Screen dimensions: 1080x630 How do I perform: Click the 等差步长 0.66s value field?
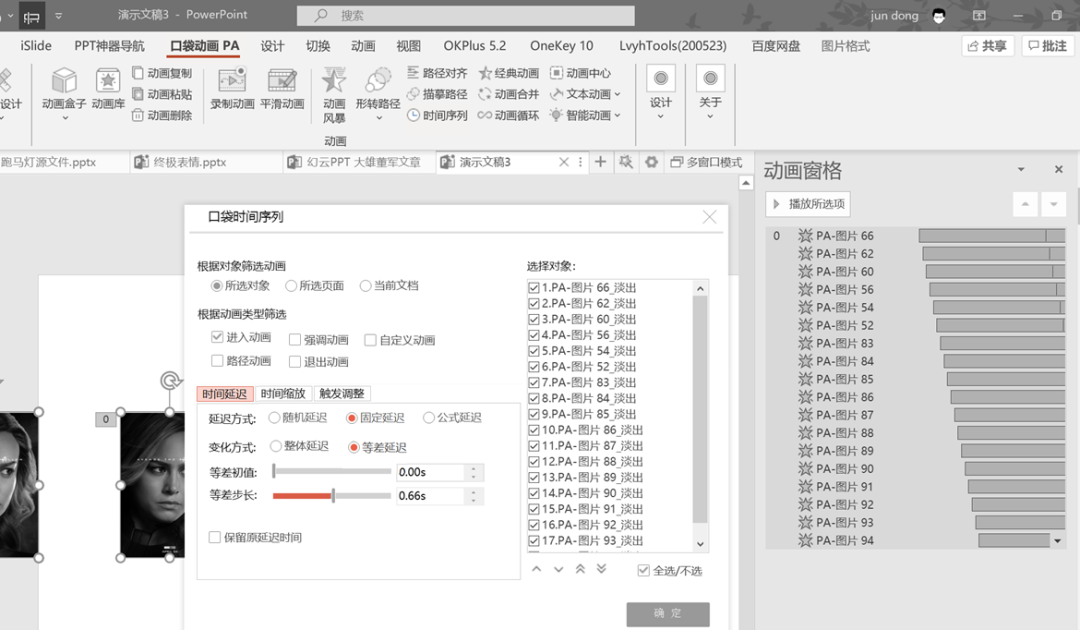(430, 496)
